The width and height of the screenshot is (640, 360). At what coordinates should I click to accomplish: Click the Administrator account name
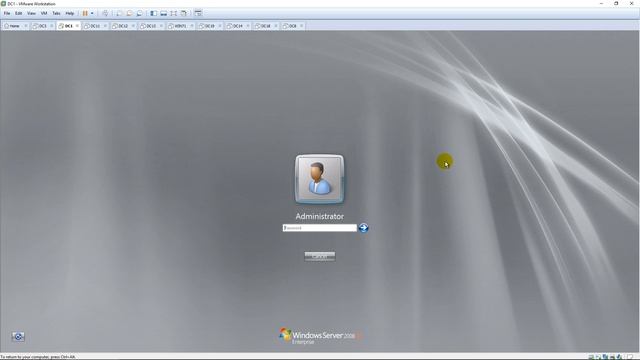pyautogui.click(x=320, y=216)
